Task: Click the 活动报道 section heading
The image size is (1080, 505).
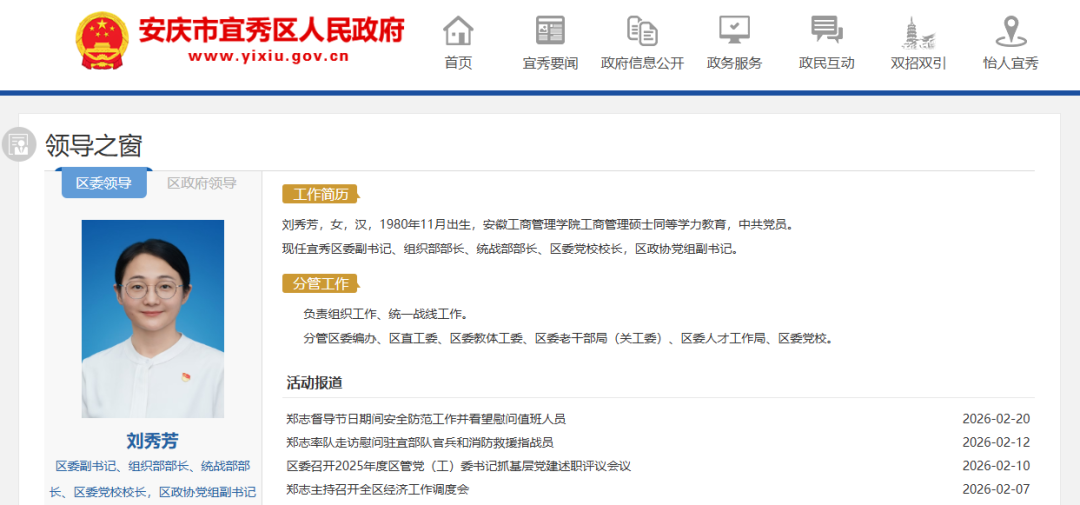Action: [315, 383]
